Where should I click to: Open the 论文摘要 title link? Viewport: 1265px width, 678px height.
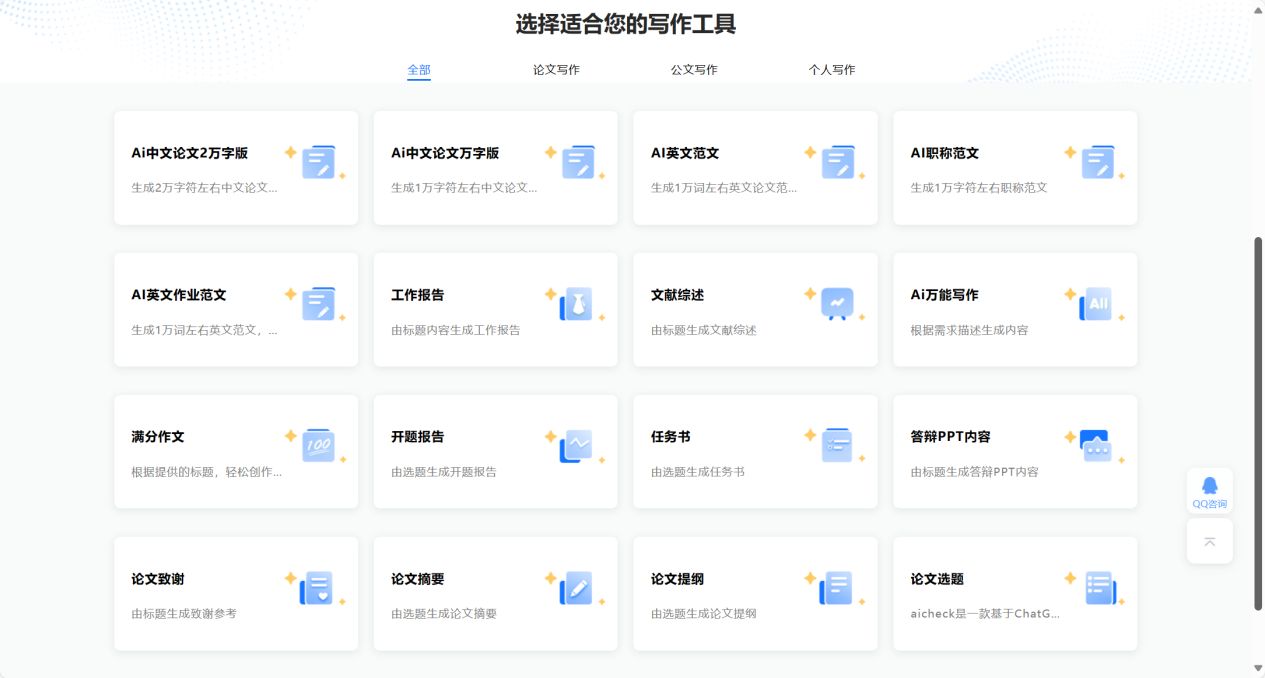(x=418, y=579)
